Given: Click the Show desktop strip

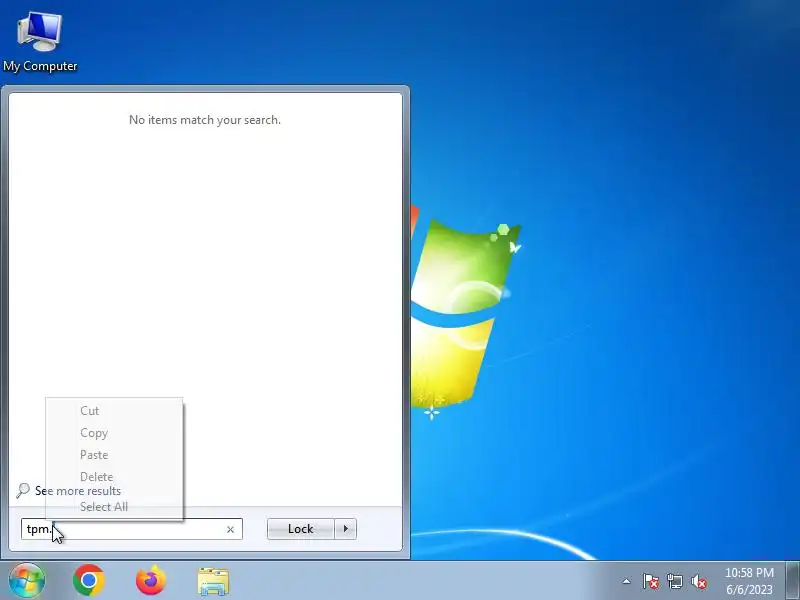Looking at the screenshot, I should click(x=793, y=581).
